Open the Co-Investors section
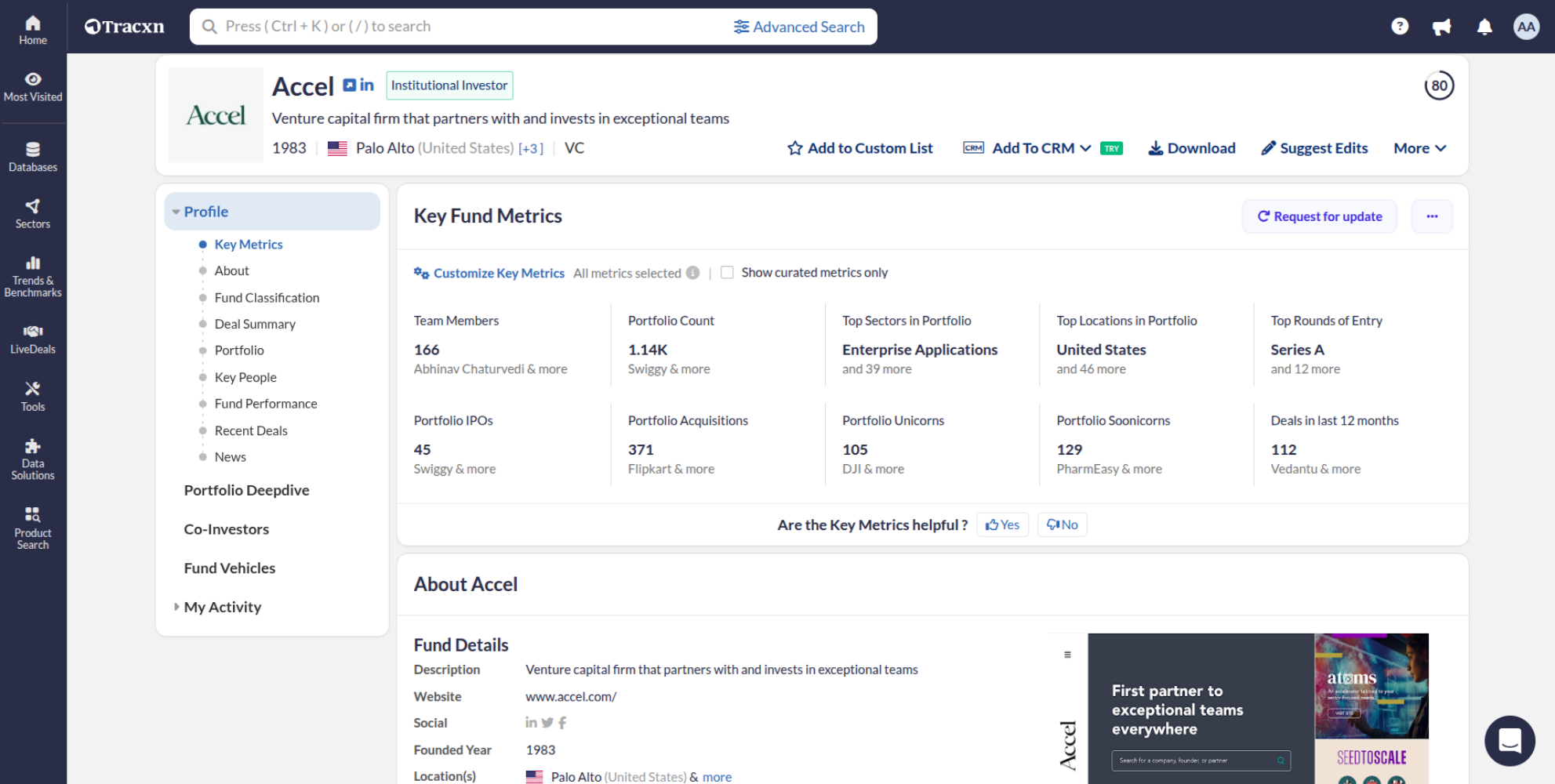1555x784 pixels. [226, 529]
